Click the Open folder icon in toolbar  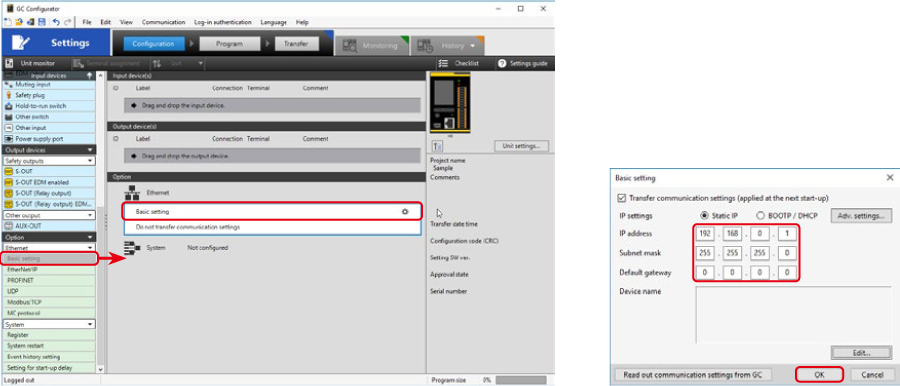19,22
